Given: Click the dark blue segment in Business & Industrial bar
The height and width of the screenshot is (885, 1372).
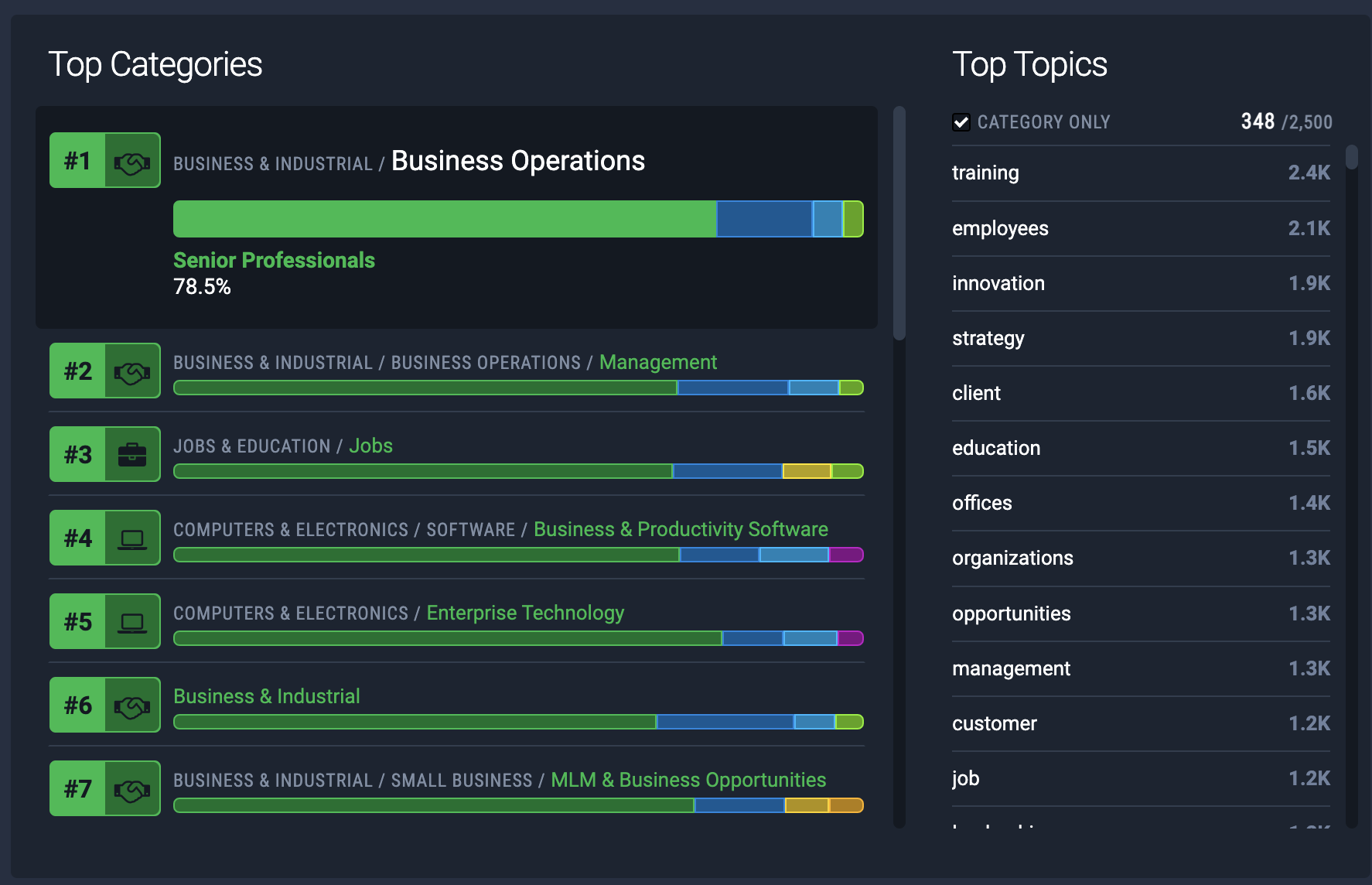Looking at the screenshot, I should click(x=725, y=722).
